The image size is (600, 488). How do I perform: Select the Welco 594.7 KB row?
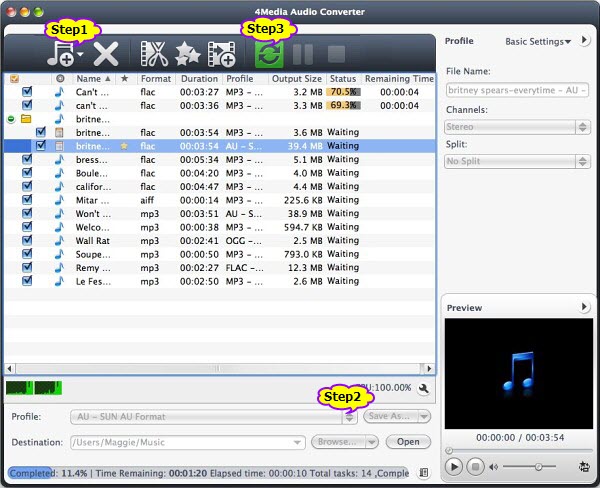tap(220, 227)
